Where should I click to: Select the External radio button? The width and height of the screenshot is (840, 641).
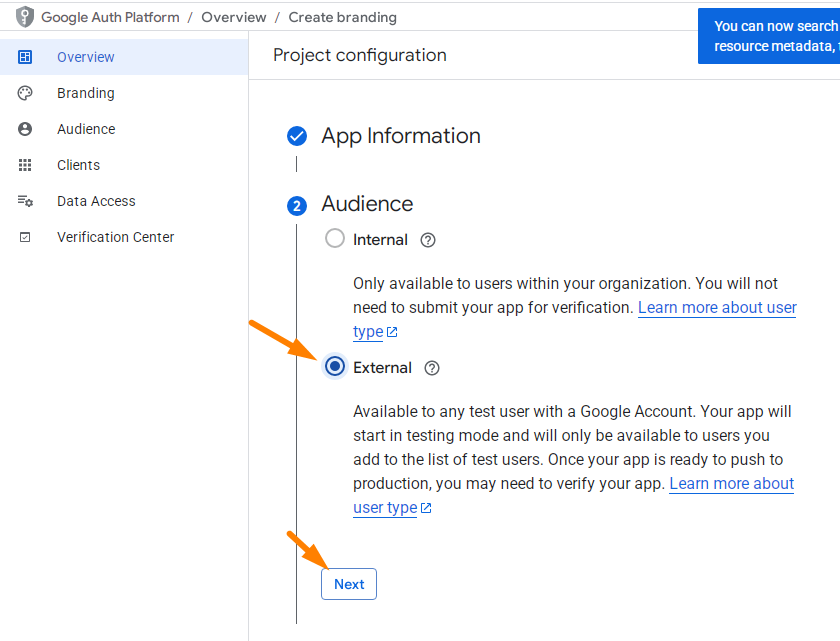point(335,367)
